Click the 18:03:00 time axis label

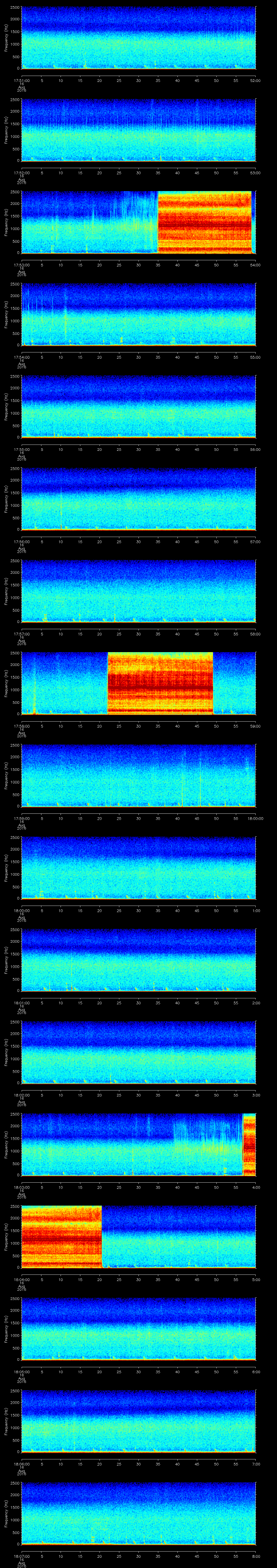point(21,1187)
